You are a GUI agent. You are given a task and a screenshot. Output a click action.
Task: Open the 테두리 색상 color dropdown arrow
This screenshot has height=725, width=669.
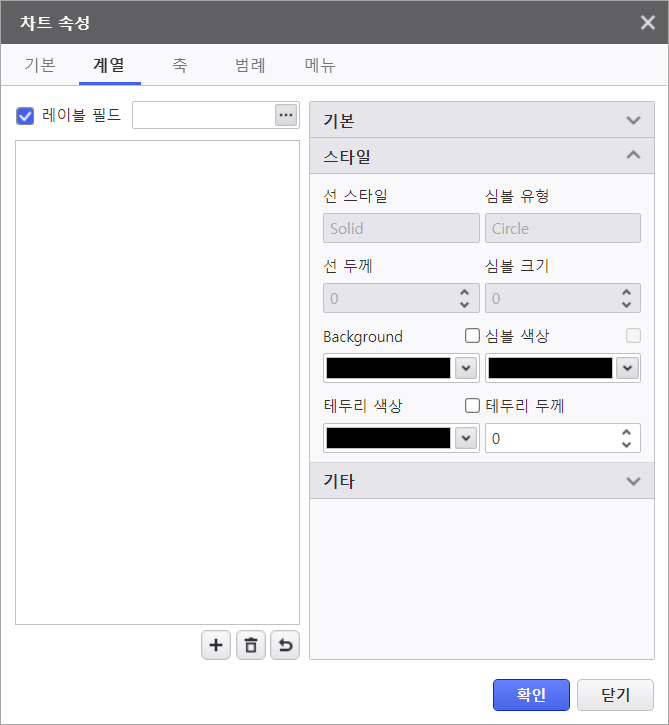coord(466,438)
